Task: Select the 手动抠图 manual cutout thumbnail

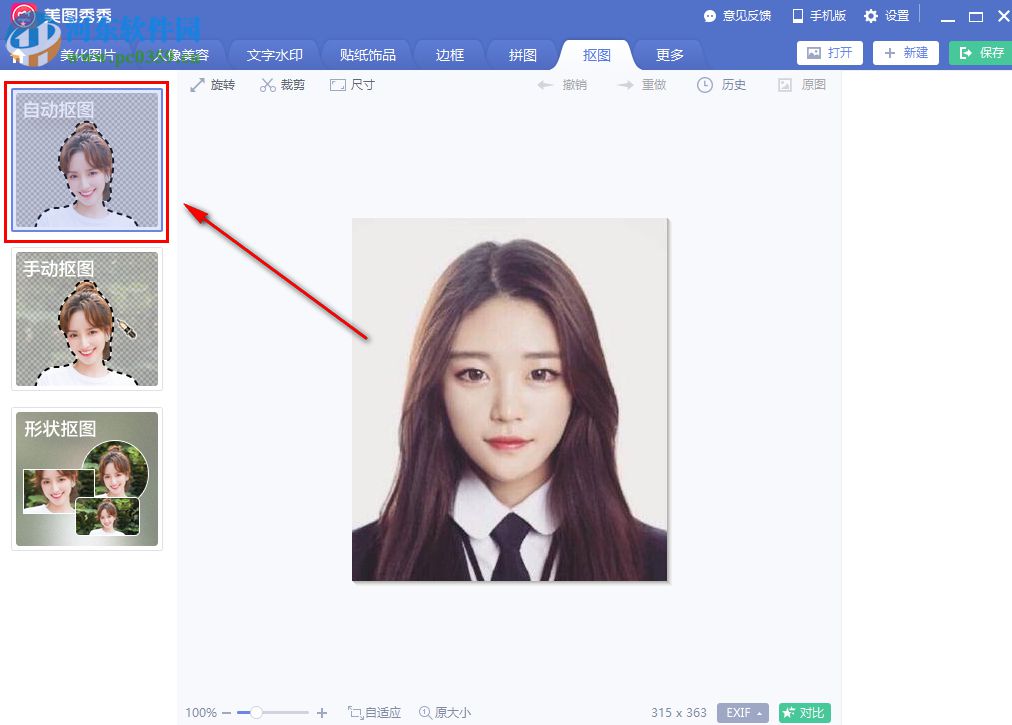Action: [x=86, y=318]
